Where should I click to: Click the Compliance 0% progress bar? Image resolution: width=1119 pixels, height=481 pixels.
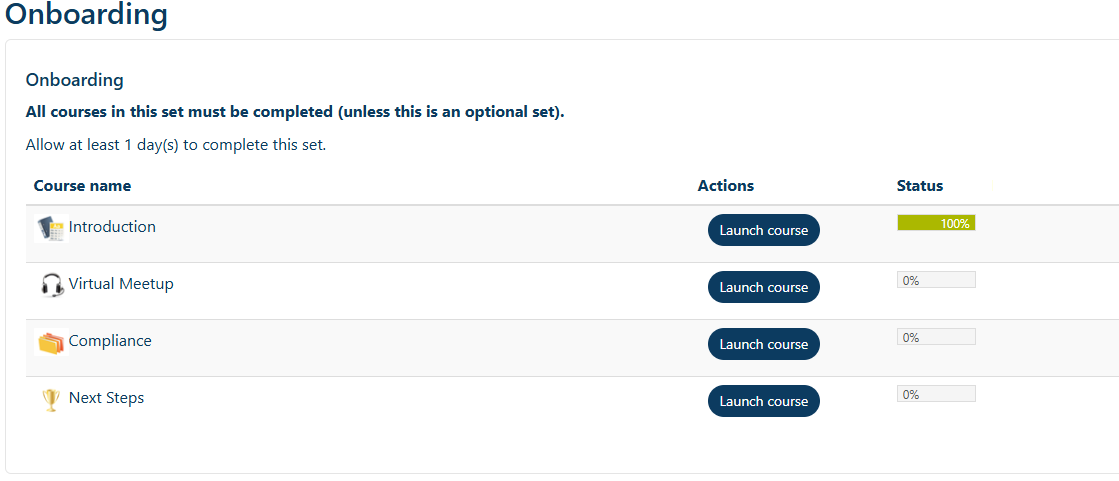[936, 337]
